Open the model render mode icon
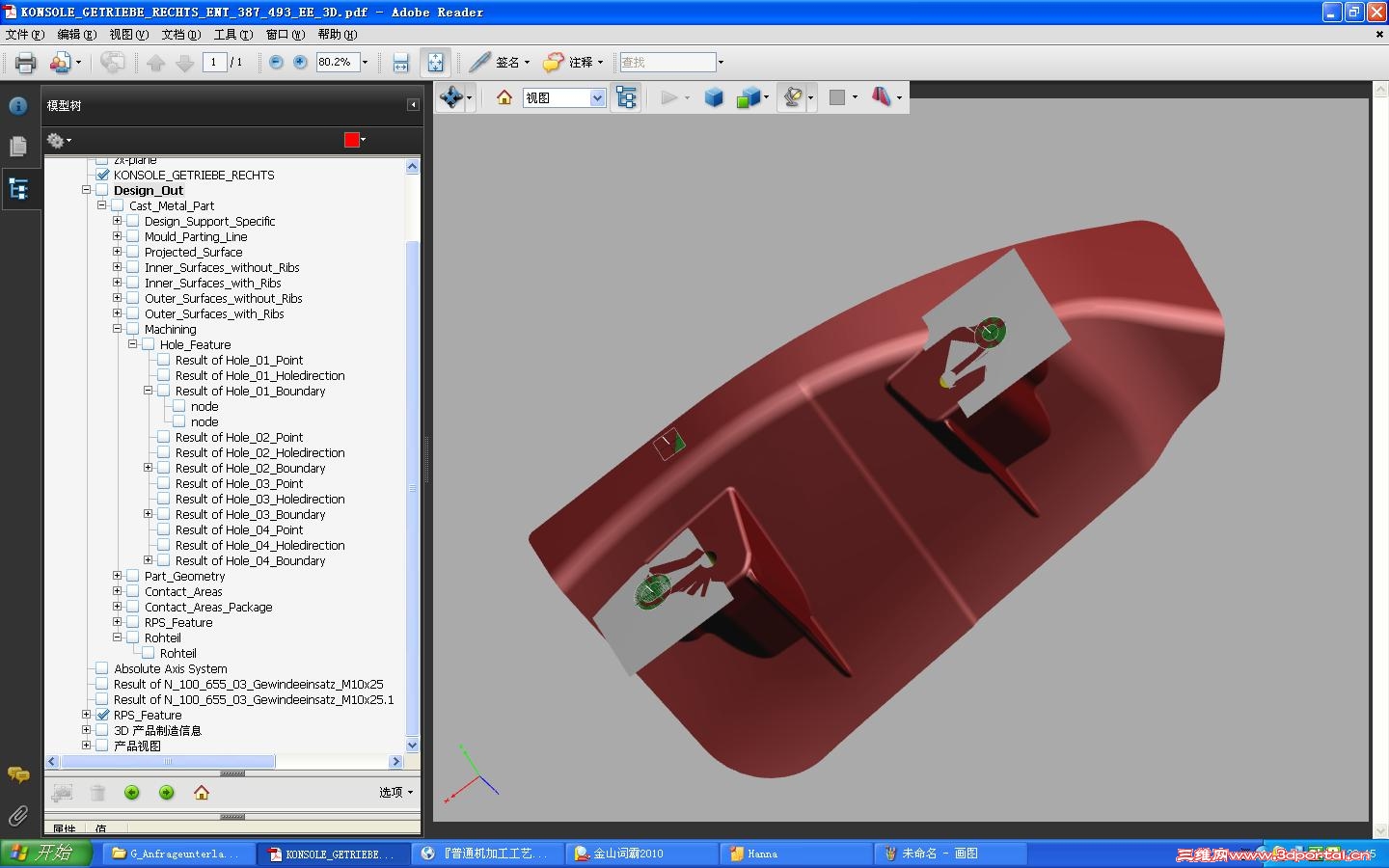Viewport: 1389px width, 868px height. [749, 97]
